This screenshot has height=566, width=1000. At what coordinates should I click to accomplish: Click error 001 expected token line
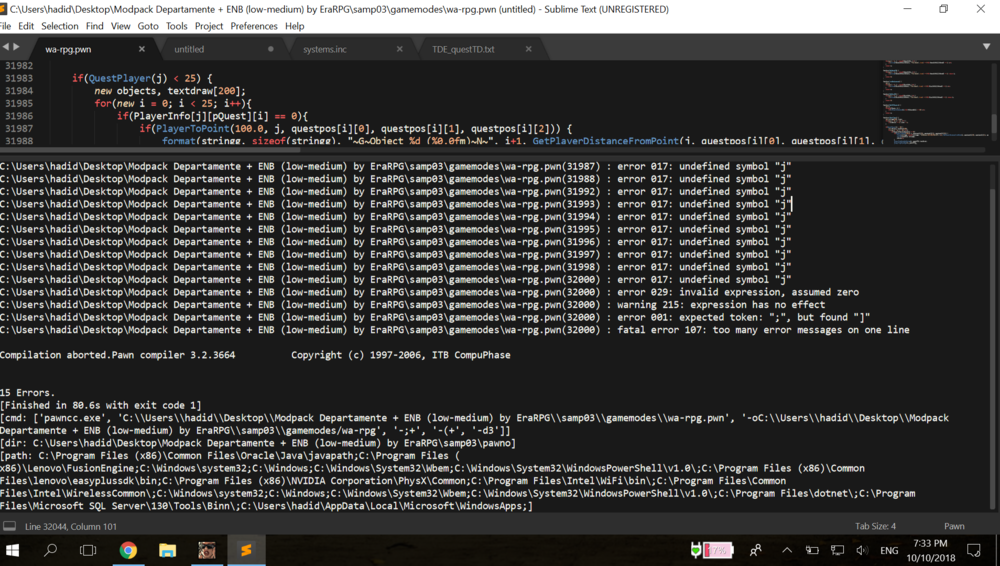[x=435, y=317]
